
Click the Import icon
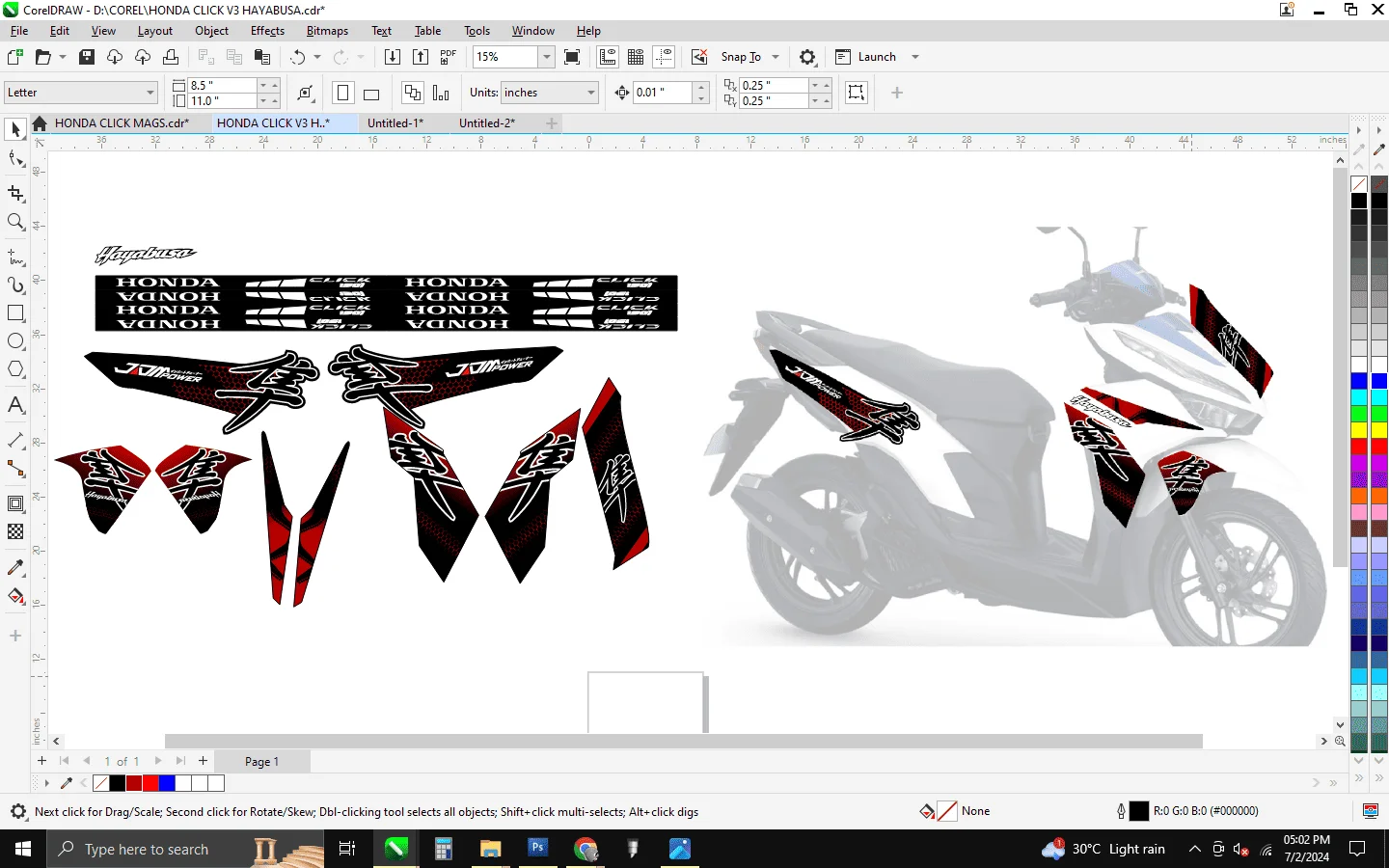[x=393, y=57]
